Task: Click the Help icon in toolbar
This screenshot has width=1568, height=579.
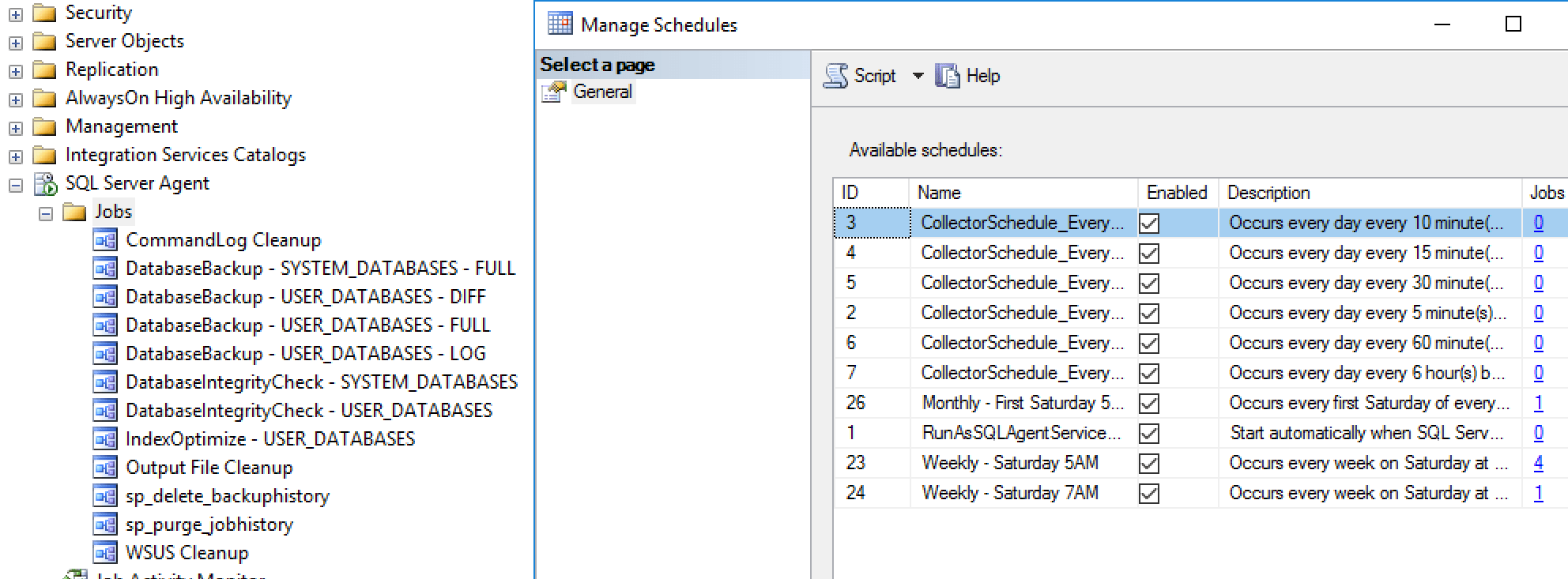Action: pyautogui.click(x=947, y=76)
